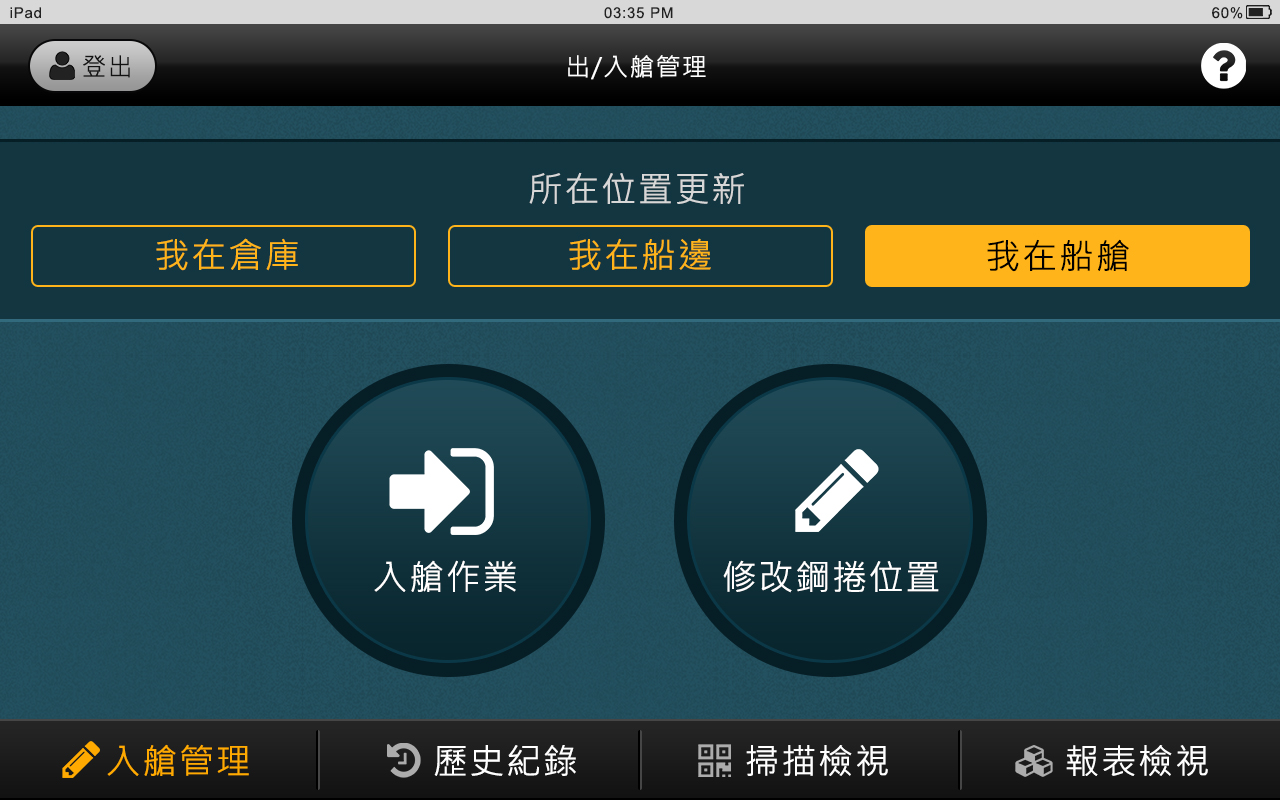Tap the user silhouette icon in 登出

[x=62, y=66]
